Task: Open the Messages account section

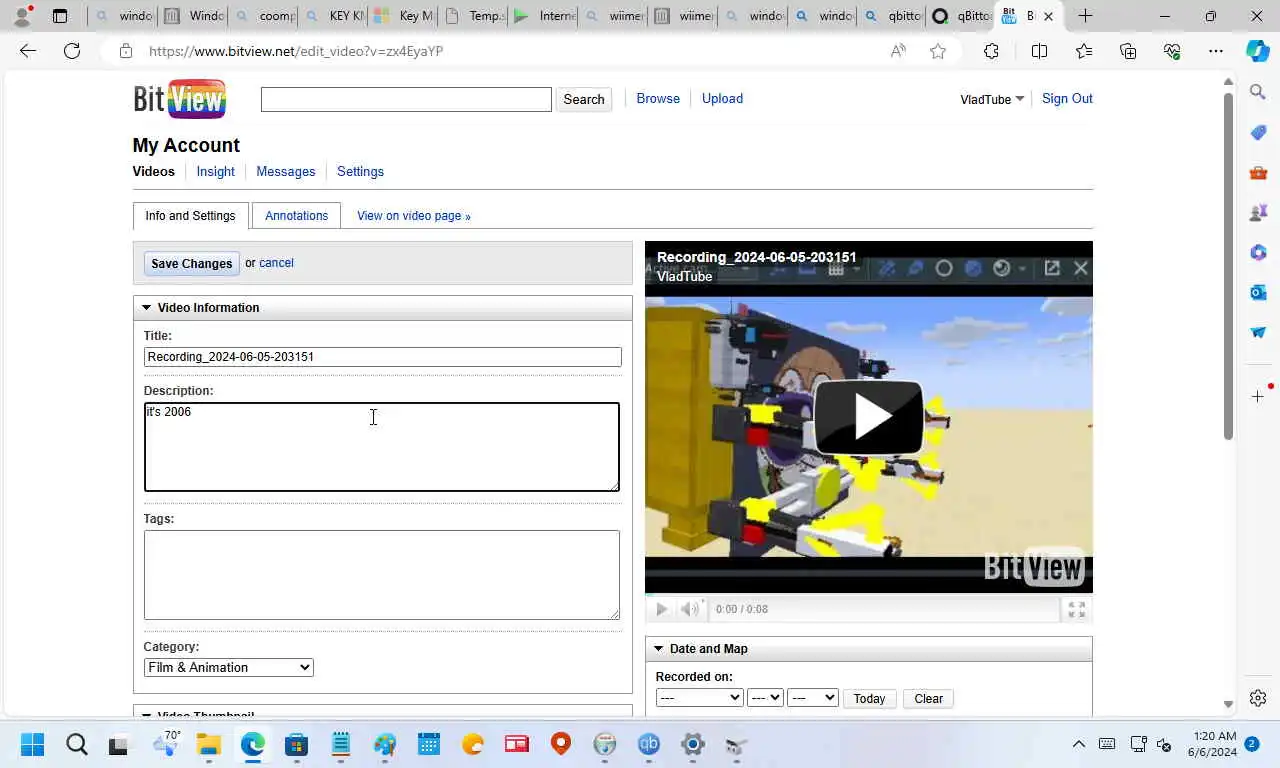Action: coord(285,171)
